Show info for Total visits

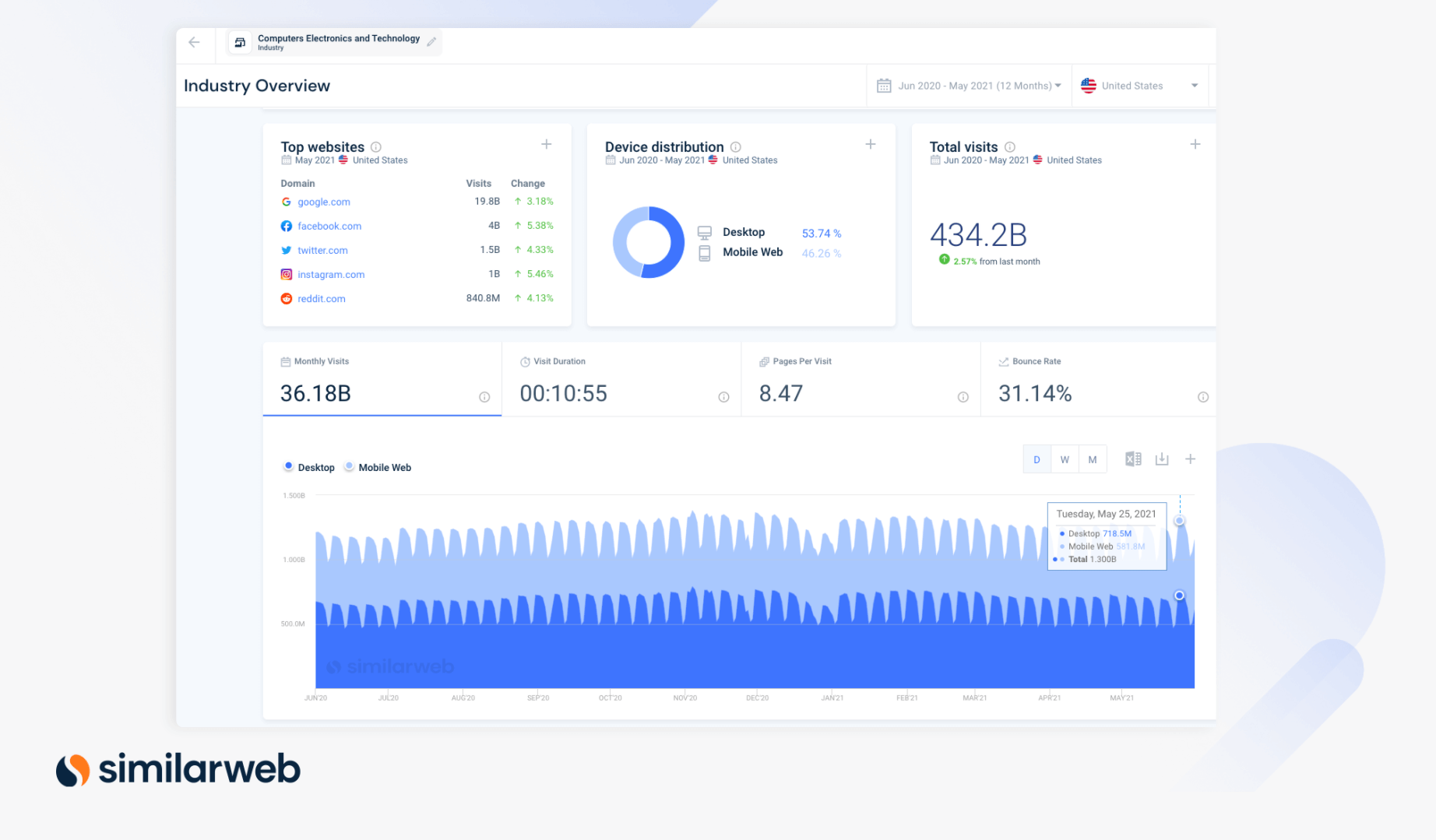1010,146
